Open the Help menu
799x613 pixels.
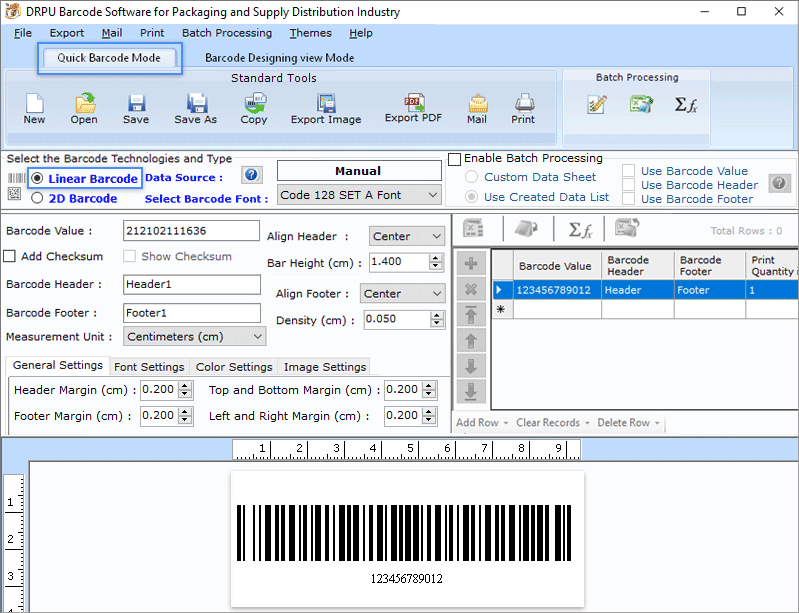(x=361, y=33)
